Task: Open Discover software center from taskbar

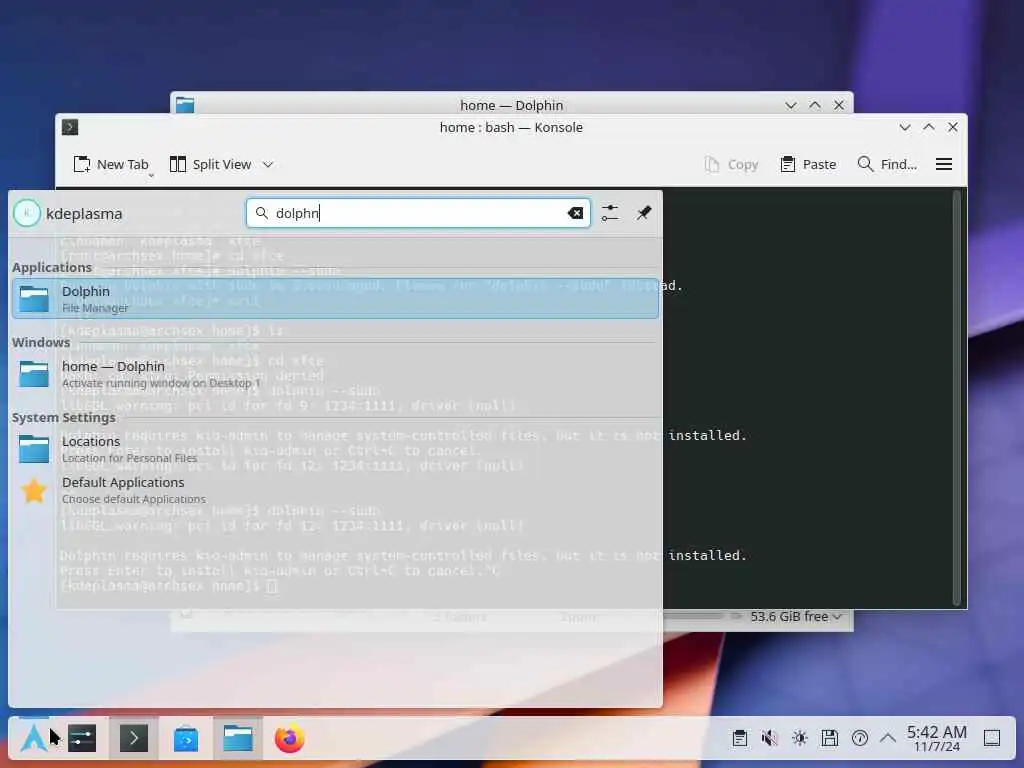Action: pyautogui.click(x=186, y=739)
